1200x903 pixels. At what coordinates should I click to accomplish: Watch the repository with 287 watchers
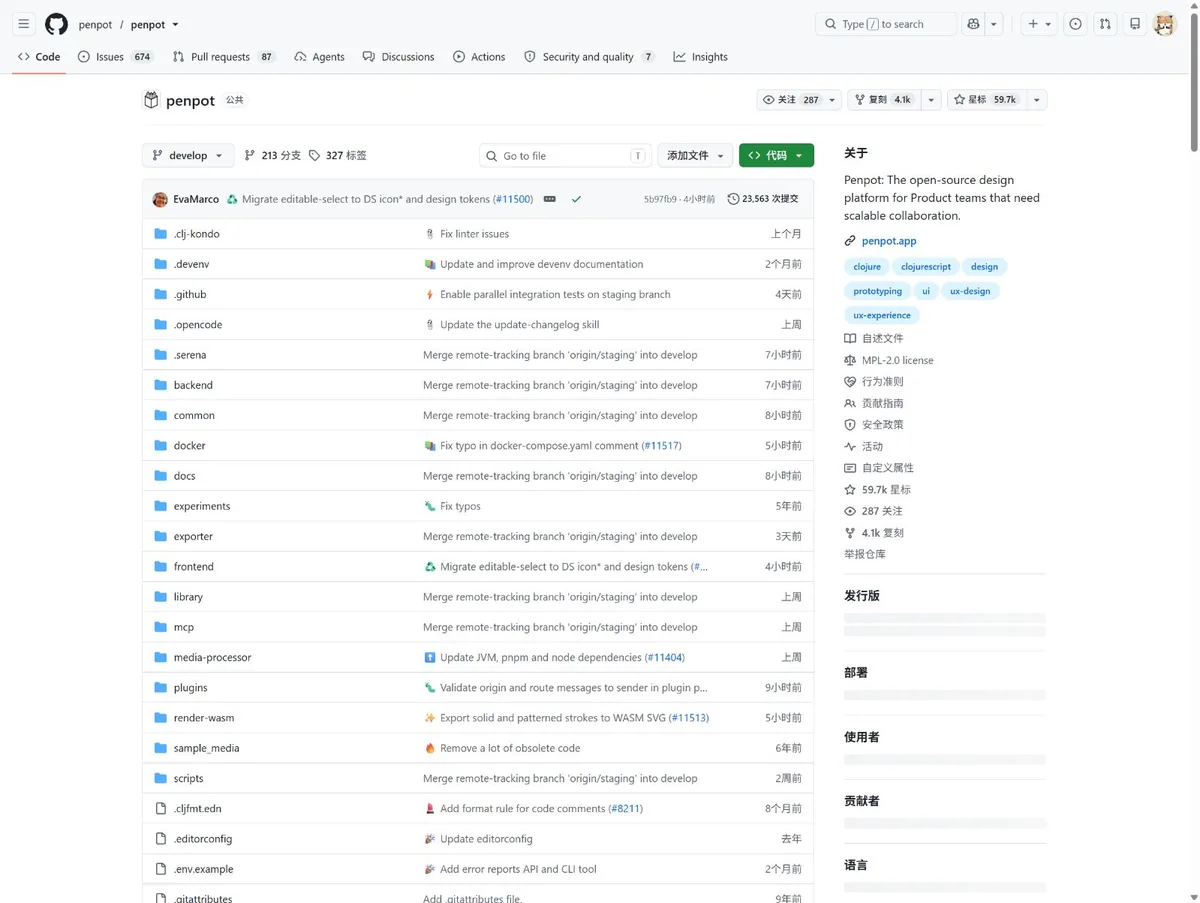pos(799,100)
